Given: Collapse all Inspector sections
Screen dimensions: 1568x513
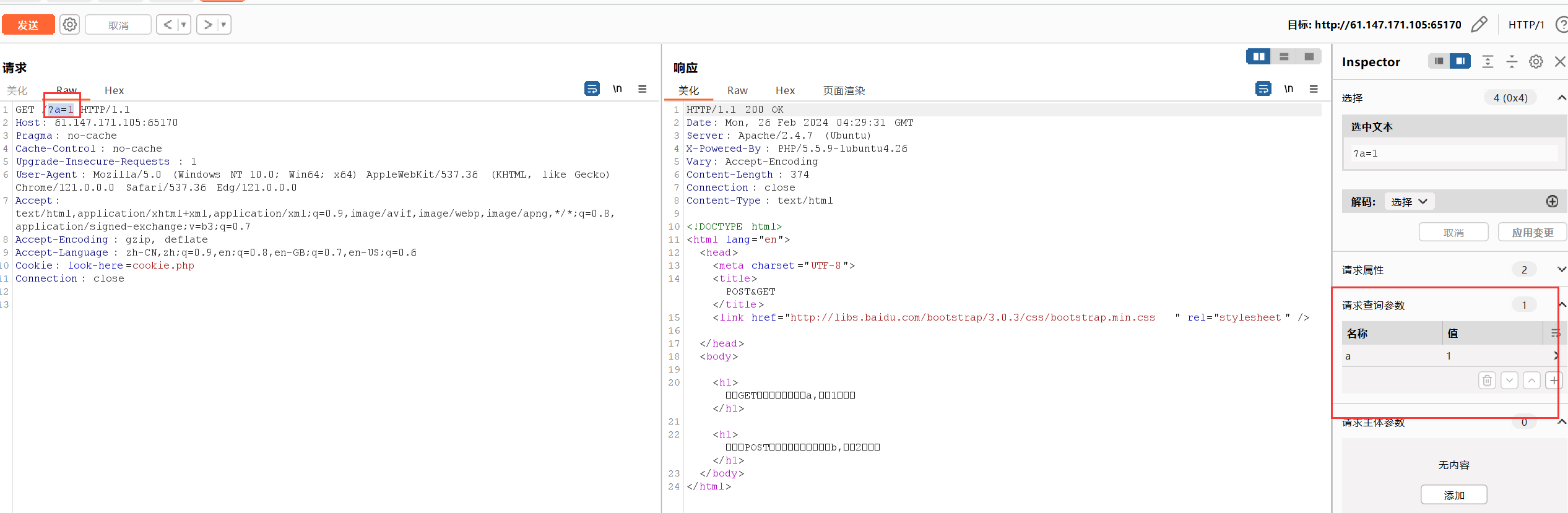Looking at the screenshot, I should (x=1512, y=62).
